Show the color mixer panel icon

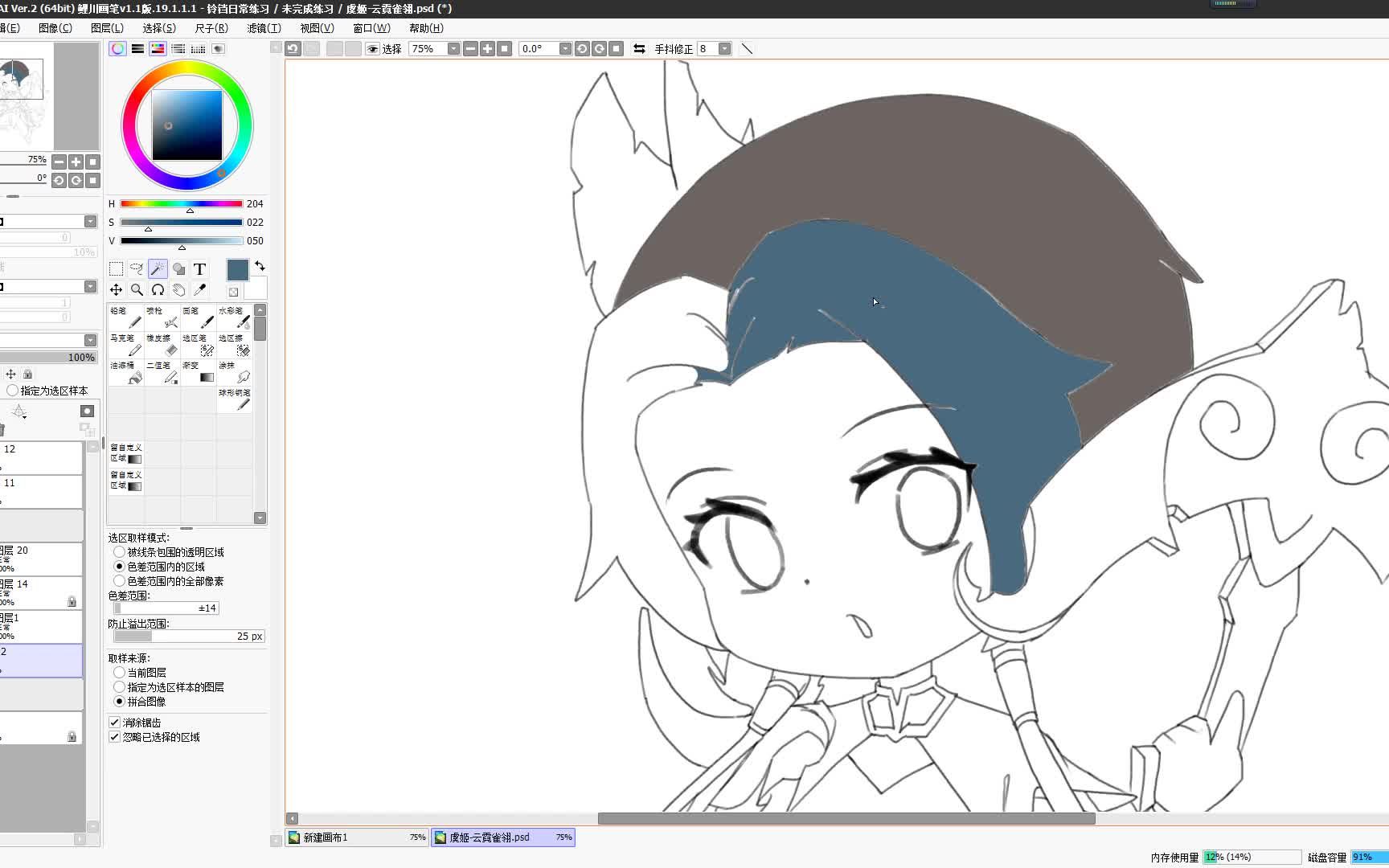(178, 49)
